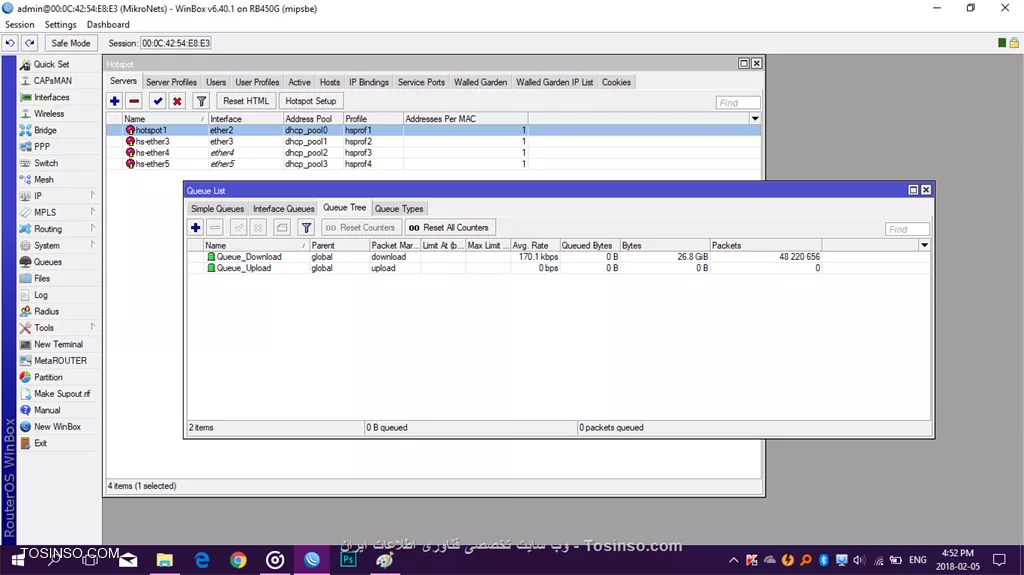Open File Explorer from Windows taskbar
The width and height of the screenshot is (1024, 575).
(165, 560)
